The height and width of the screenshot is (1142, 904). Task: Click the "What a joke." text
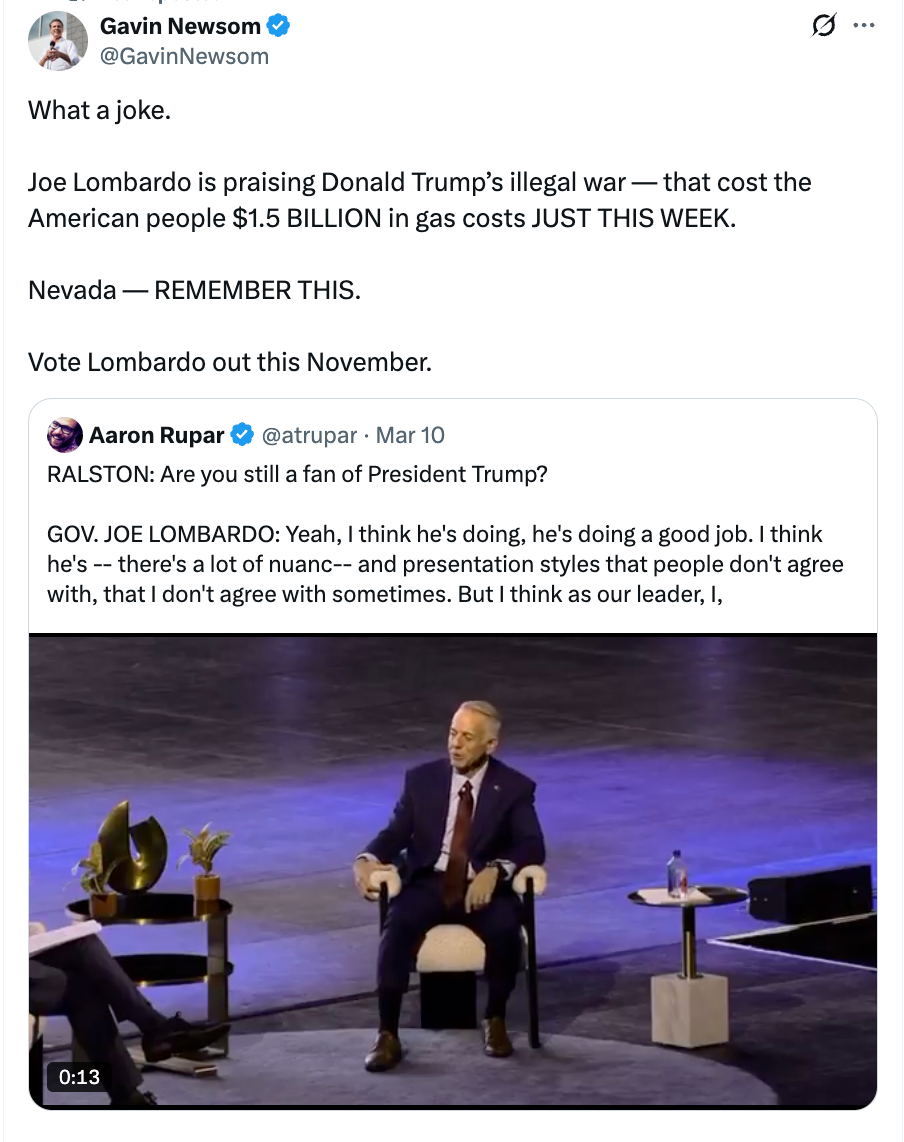(x=99, y=110)
